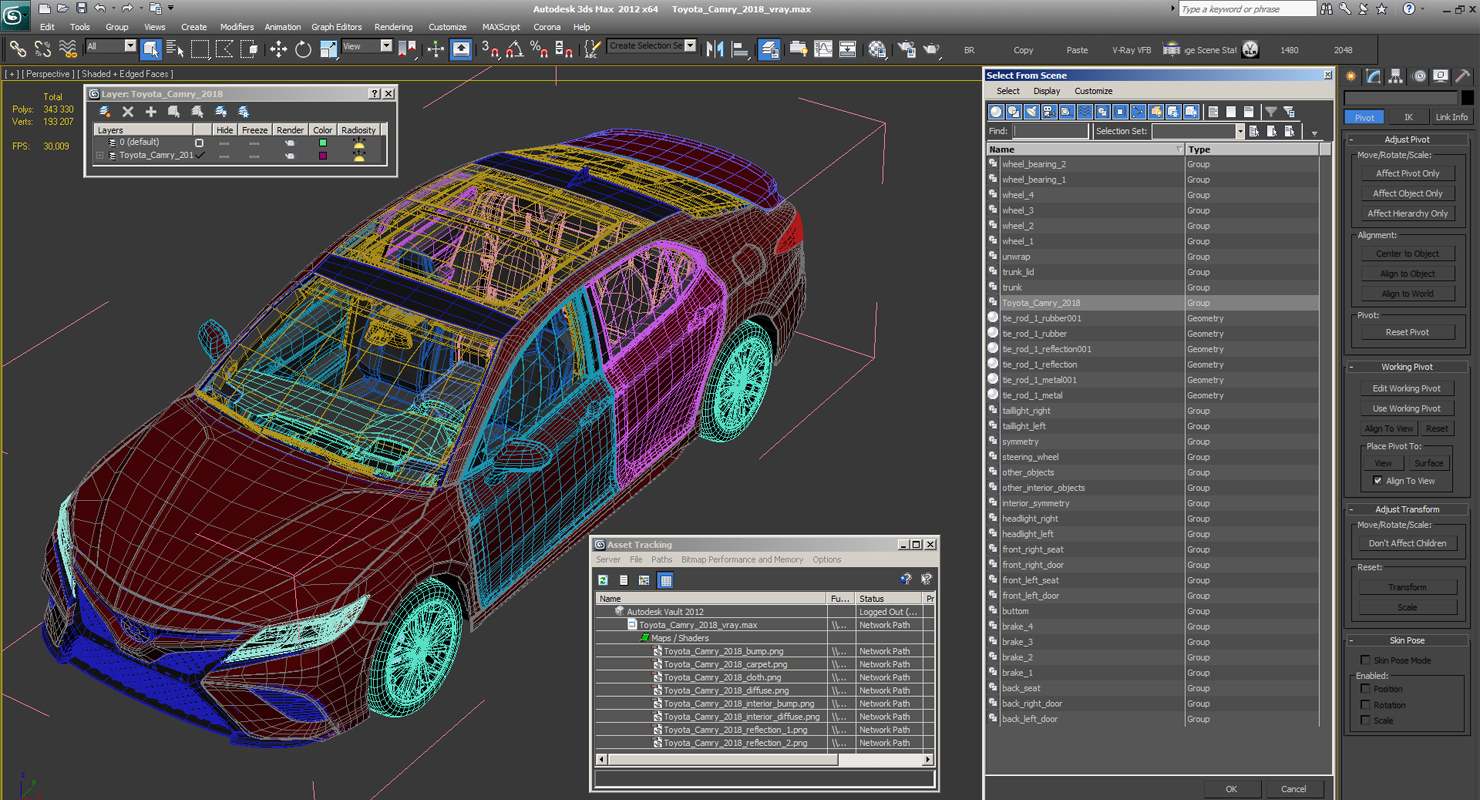Check the Scale checkbox under Enabled
This screenshot has width=1480, height=800.
1365,721
